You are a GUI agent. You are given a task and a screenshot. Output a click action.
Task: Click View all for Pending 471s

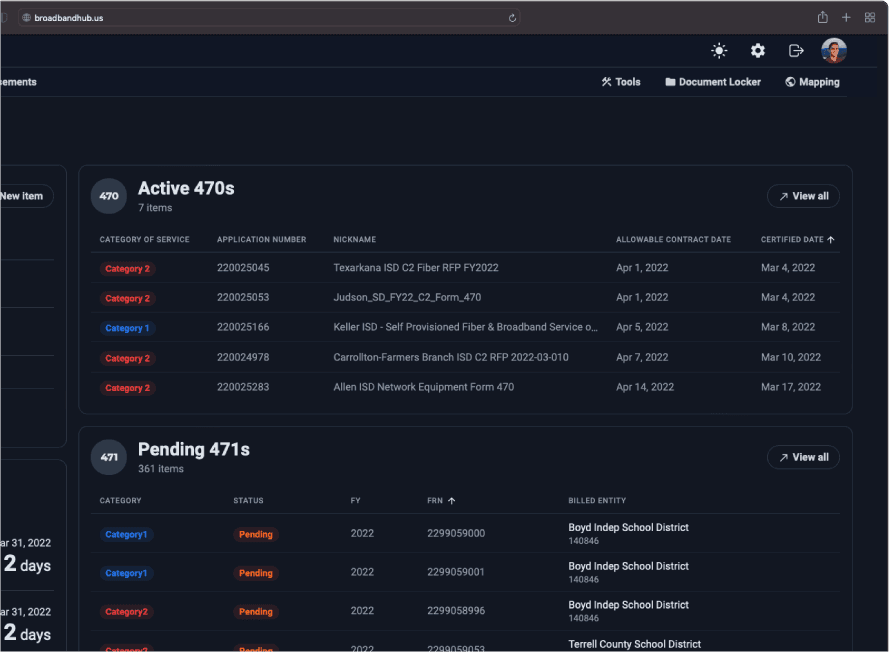pyautogui.click(x=803, y=457)
